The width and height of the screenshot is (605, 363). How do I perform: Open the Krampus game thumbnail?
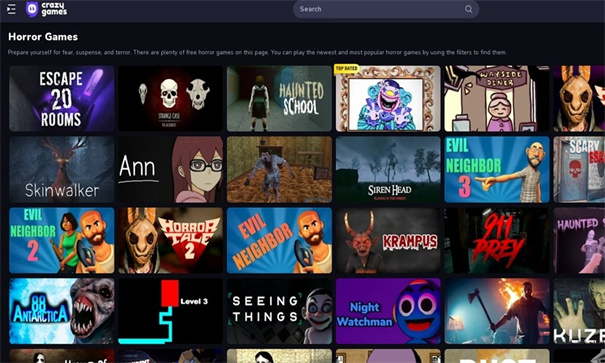388,240
